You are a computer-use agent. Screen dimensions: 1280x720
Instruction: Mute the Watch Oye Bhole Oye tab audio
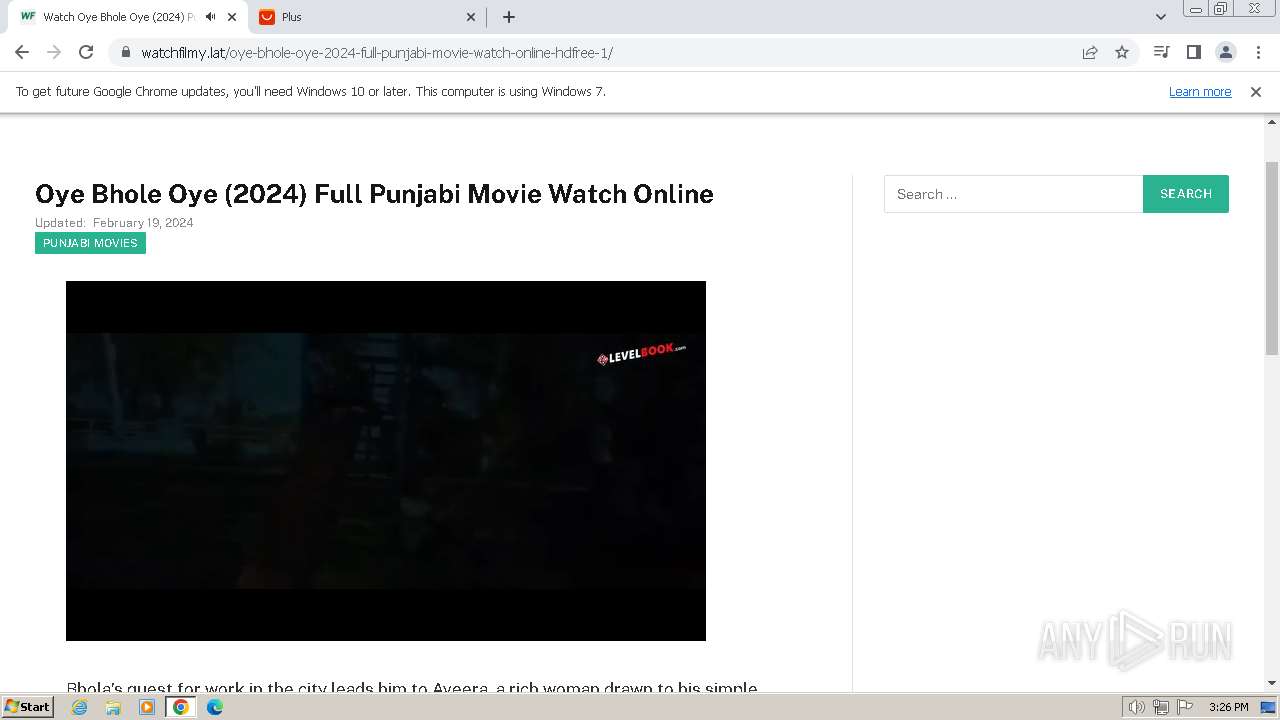click(210, 17)
